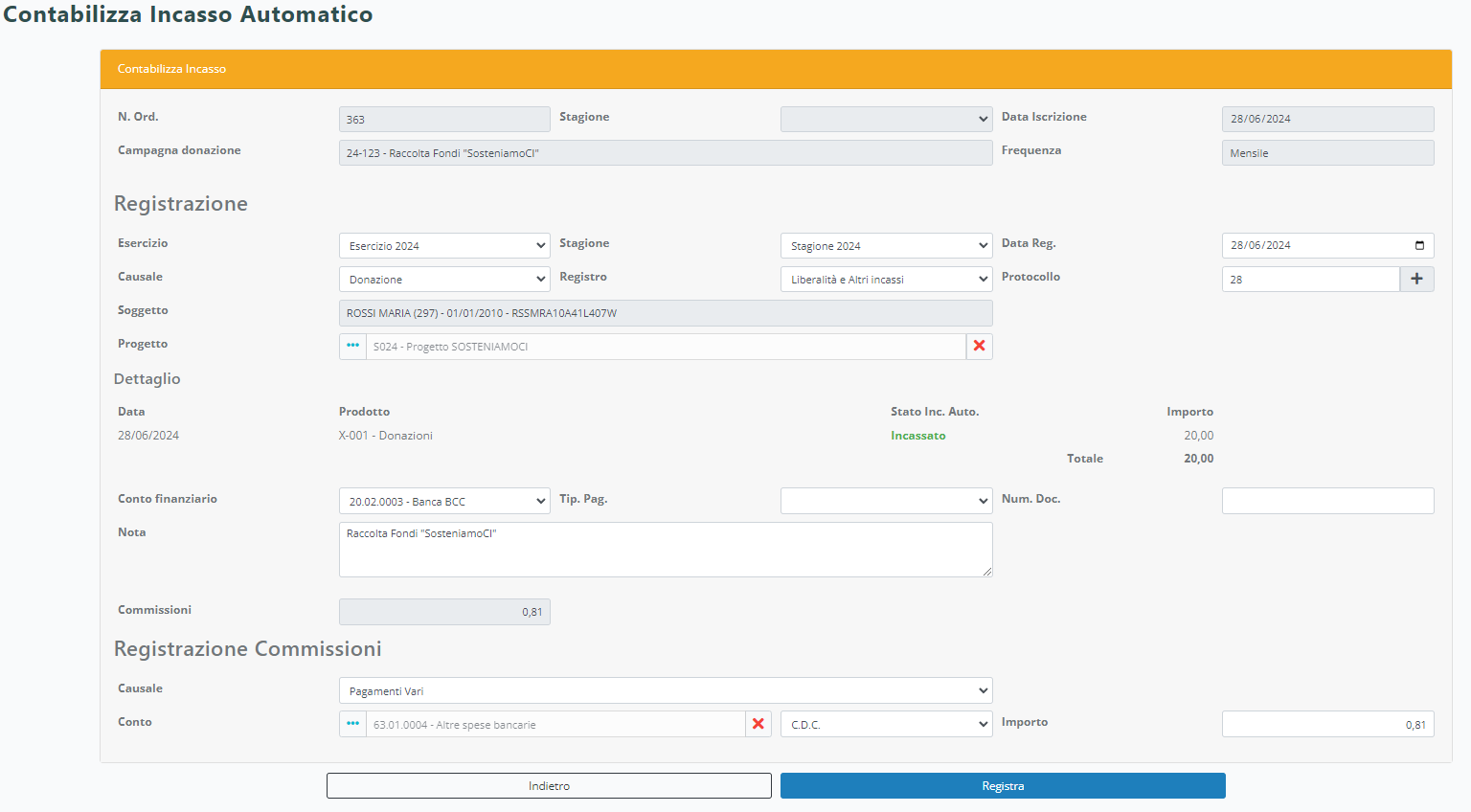Expand the Esercizio 2024 dropdown
Image resolution: width=1471 pixels, height=812 pixels.
click(444, 246)
